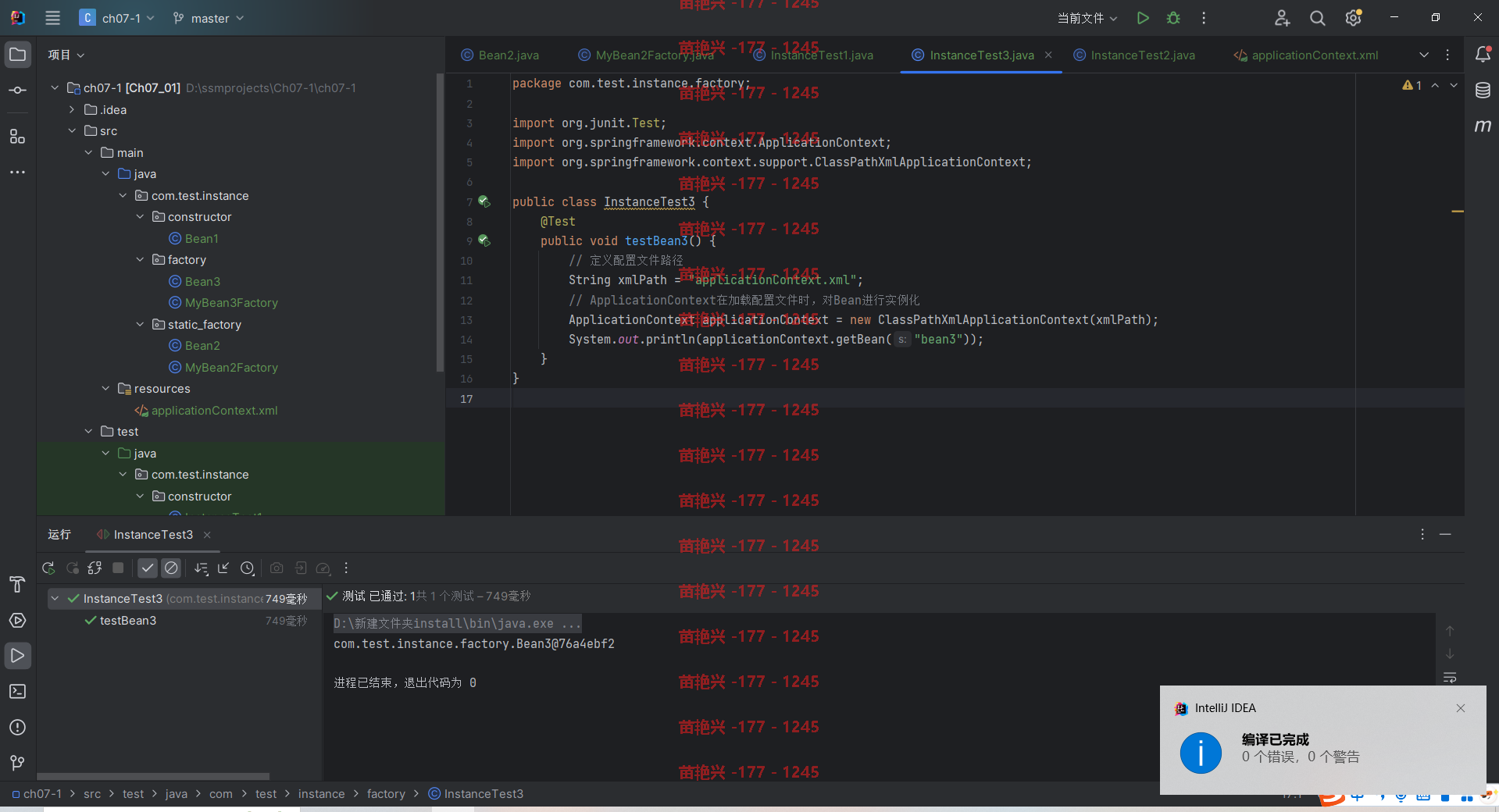Switch to MyBean2Factory.java tab
Image resolution: width=1499 pixels, height=812 pixels.
click(646, 55)
